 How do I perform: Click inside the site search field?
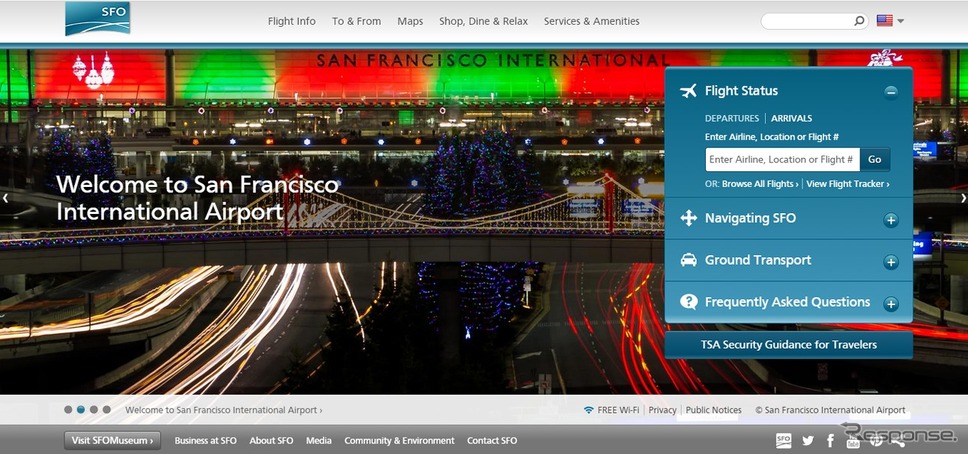pyautogui.click(x=807, y=21)
